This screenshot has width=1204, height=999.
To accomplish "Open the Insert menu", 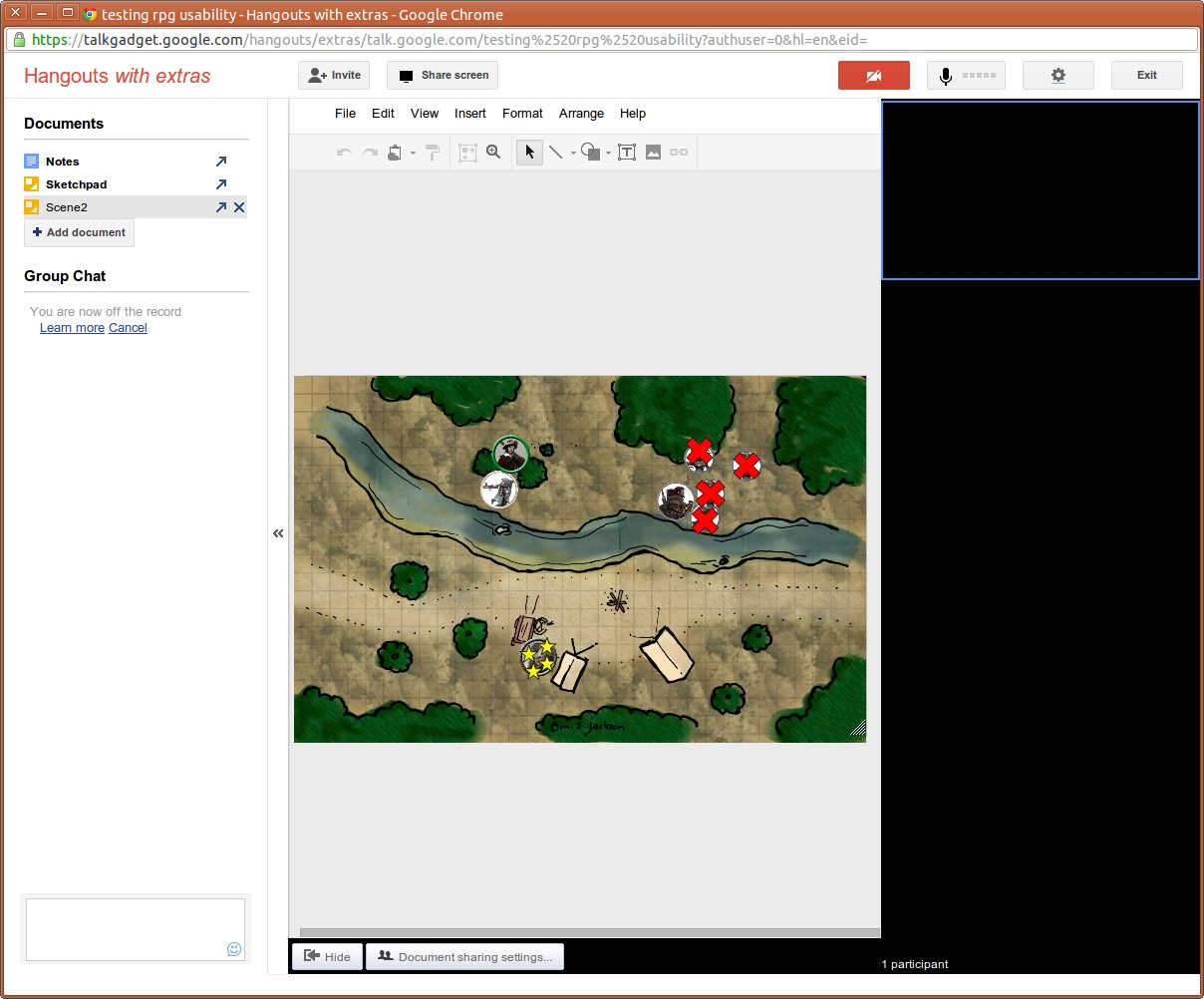I will coord(469,114).
